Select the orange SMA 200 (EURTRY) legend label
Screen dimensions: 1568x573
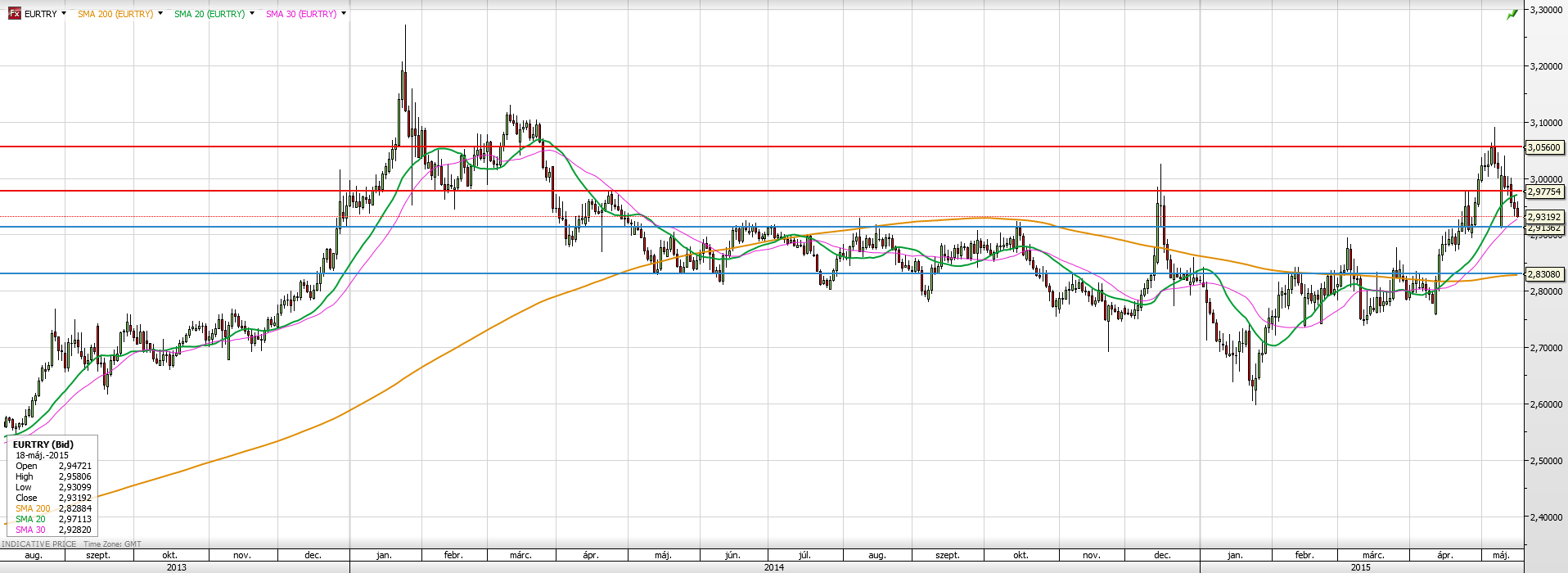(x=115, y=14)
